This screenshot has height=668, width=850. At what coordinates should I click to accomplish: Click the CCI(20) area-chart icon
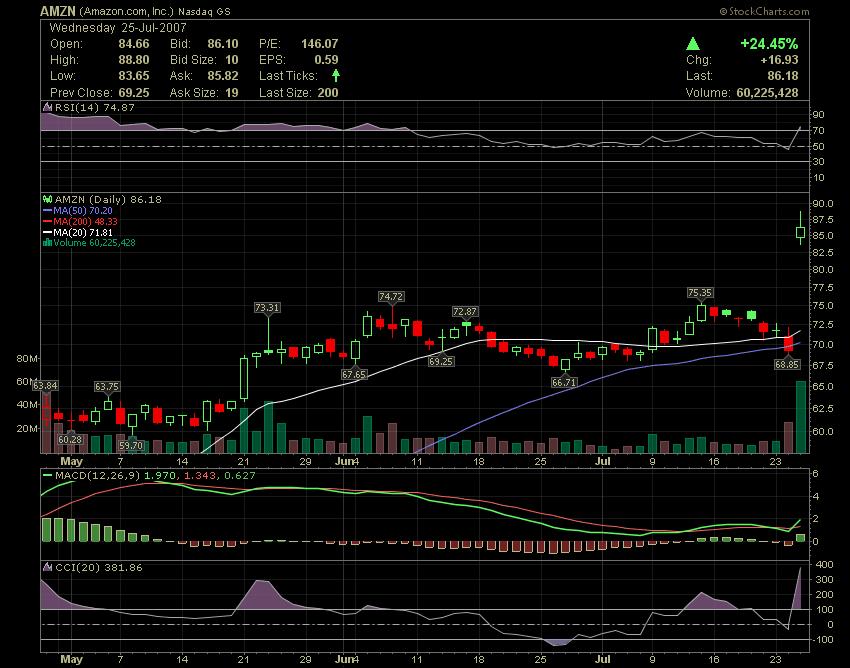click(x=48, y=567)
